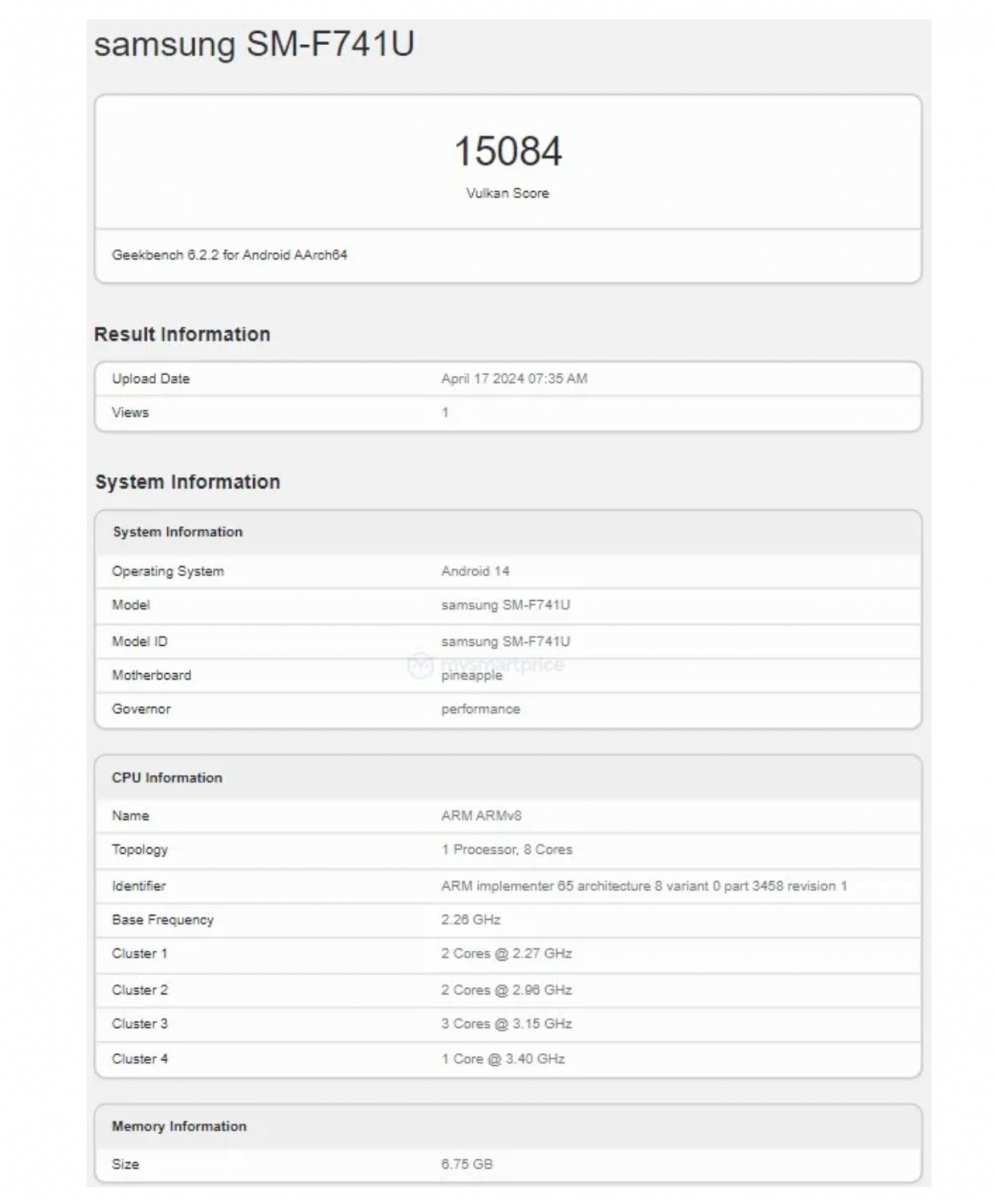Select the pineapple motherboard value
Image resolution: width=995 pixels, height=1200 pixels.
(472, 676)
